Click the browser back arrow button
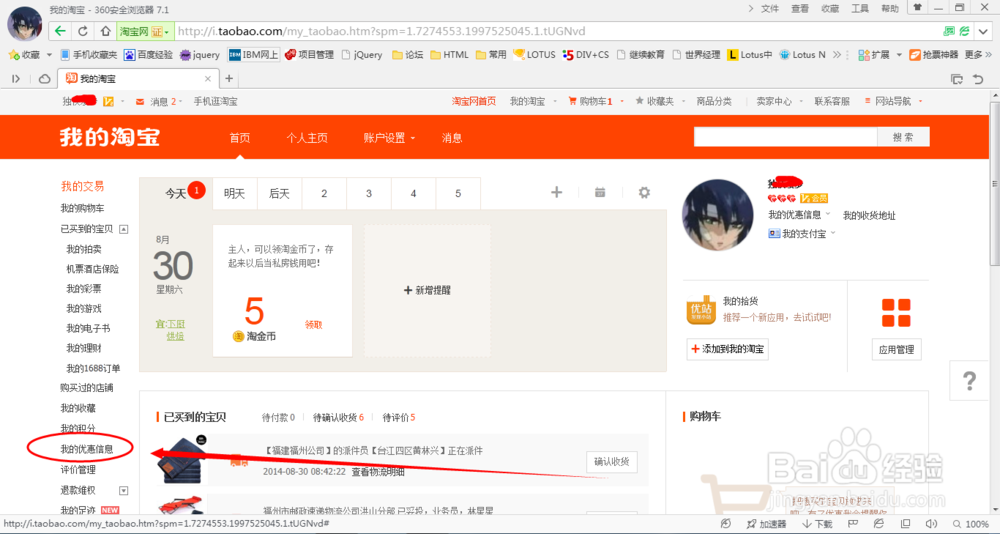Image resolution: width=1000 pixels, height=534 pixels. pos(60,31)
